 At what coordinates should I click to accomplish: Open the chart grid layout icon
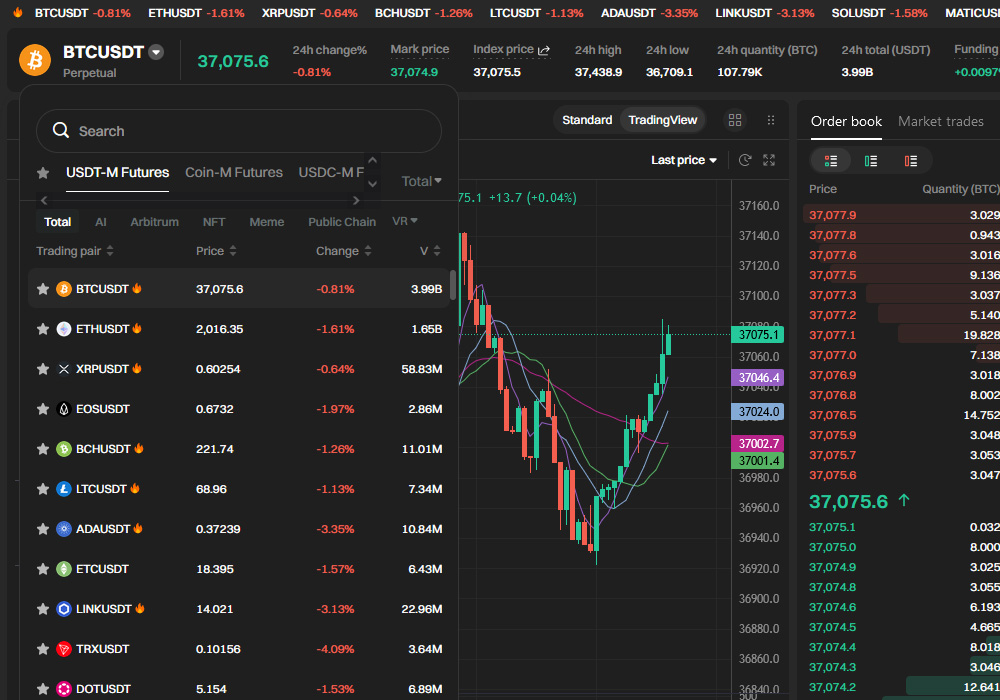tap(735, 120)
